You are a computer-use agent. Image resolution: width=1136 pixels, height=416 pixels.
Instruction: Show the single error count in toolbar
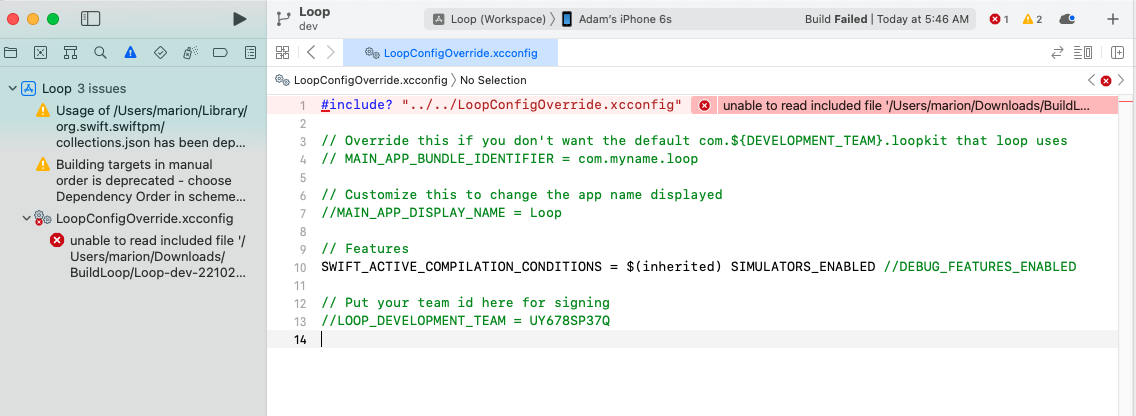pos(999,20)
